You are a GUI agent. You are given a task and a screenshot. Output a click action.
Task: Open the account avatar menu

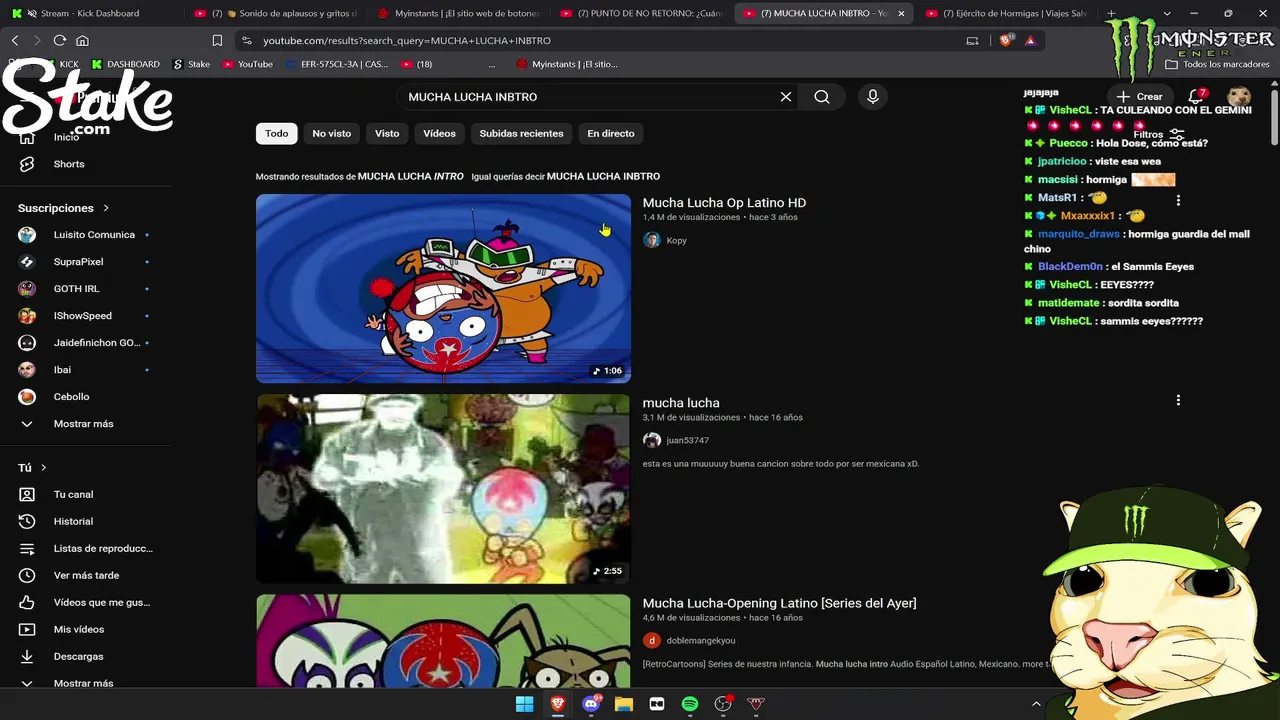pos(1239,97)
